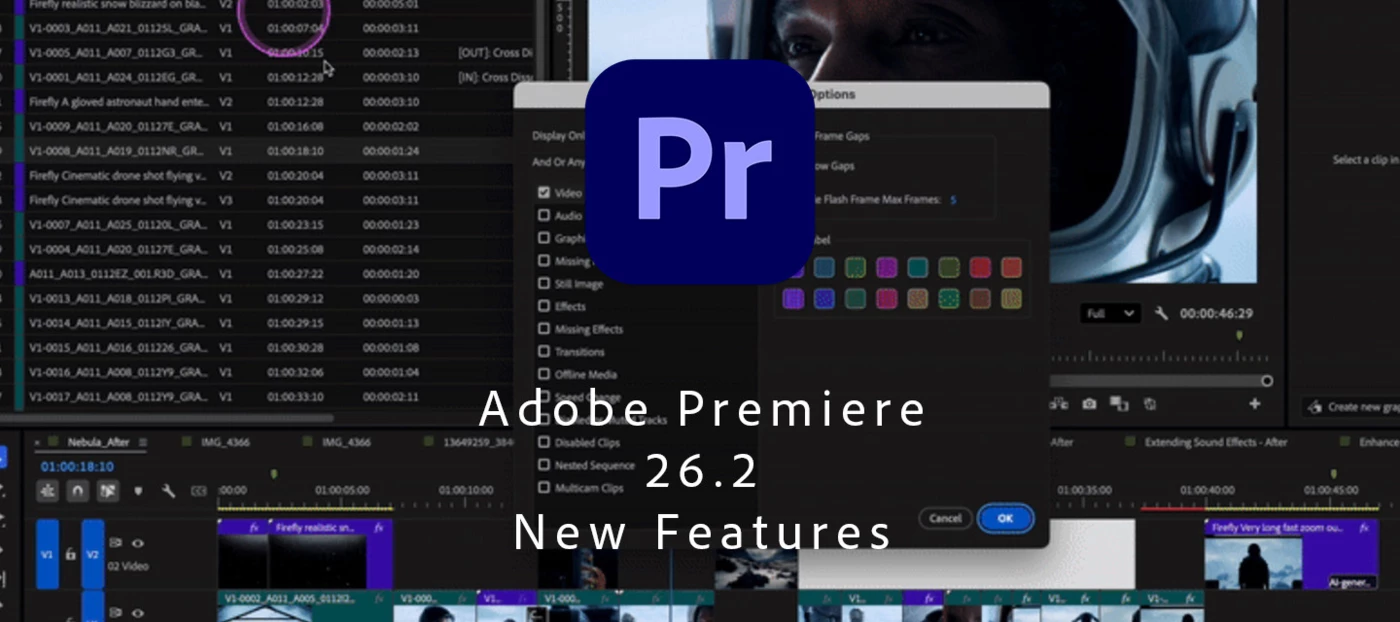Check Nested Sequence checkbox
The width and height of the screenshot is (1400, 622).
pyautogui.click(x=544, y=465)
